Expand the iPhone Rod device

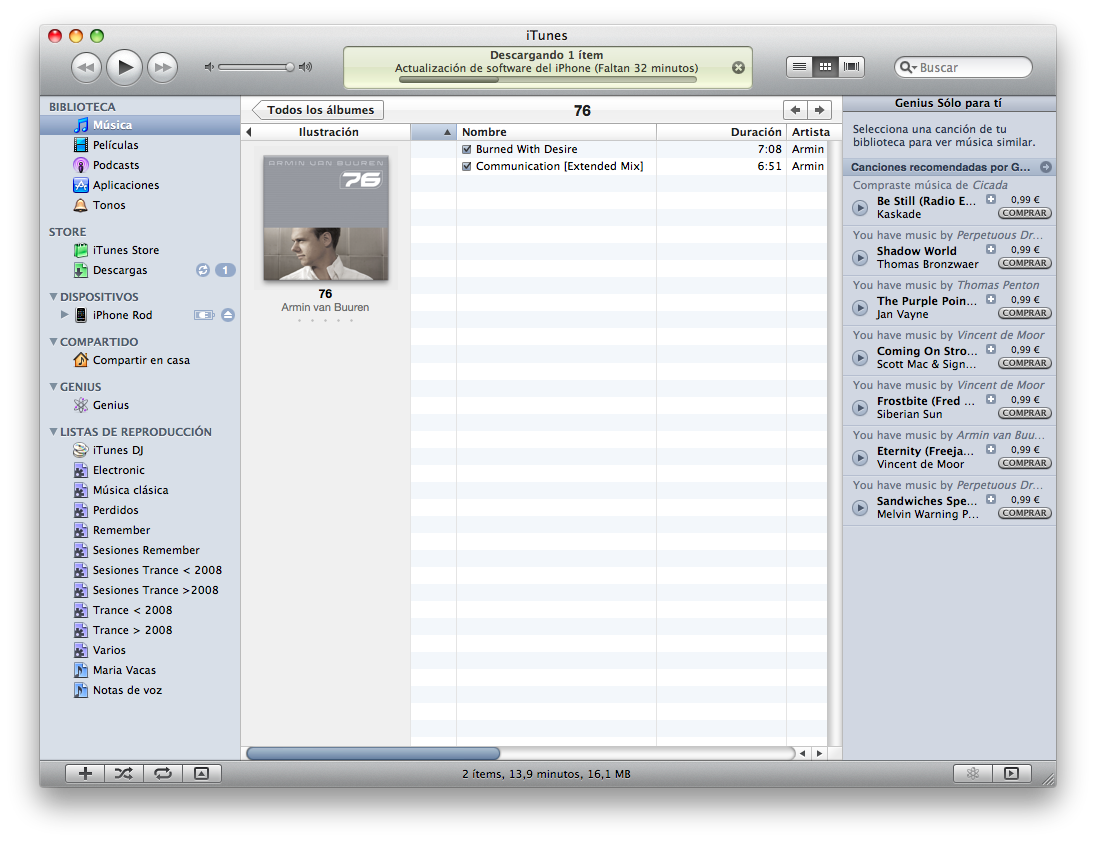click(x=64, y=314)
